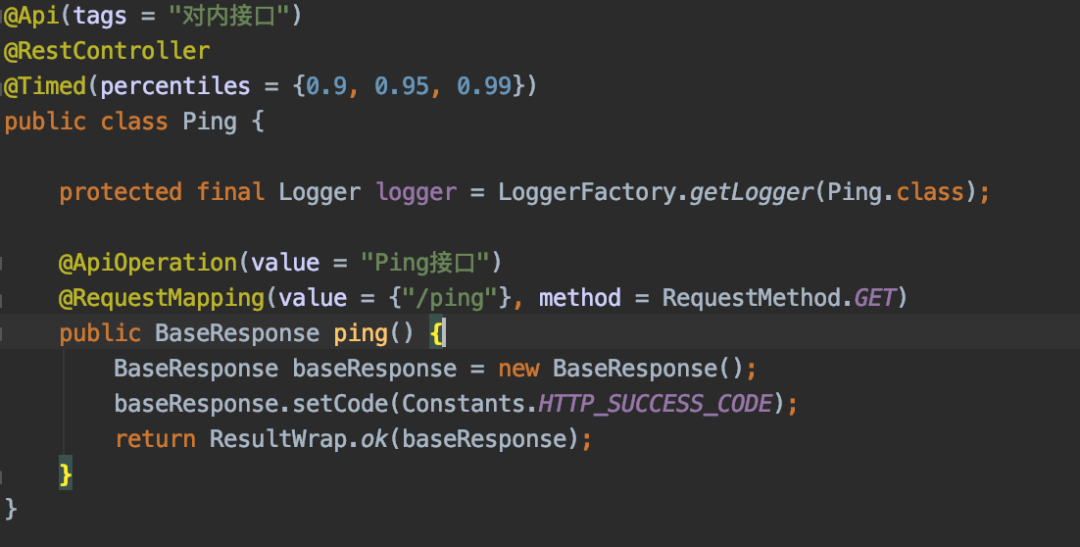Click the fold marker beside @ApiOperation

pyautogui.click(x=3, y=263)
